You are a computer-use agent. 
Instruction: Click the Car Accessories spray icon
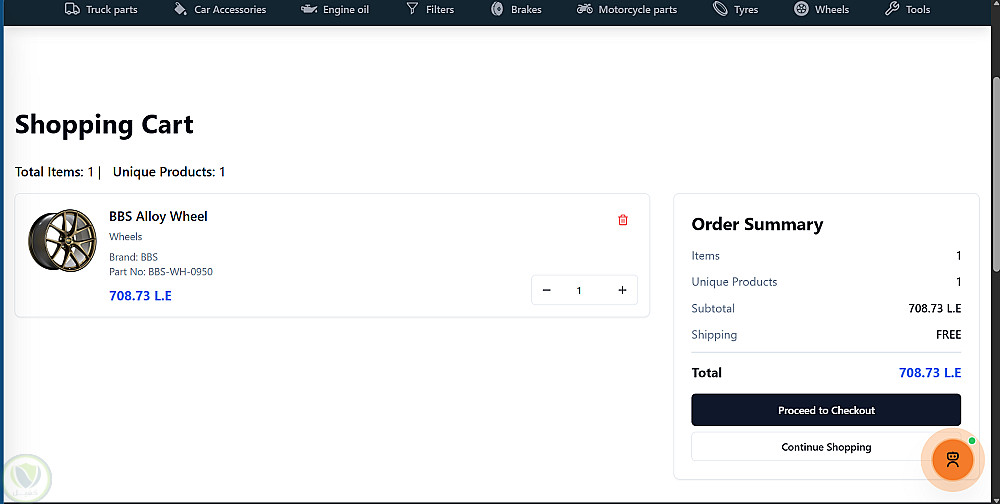point(180,10)
